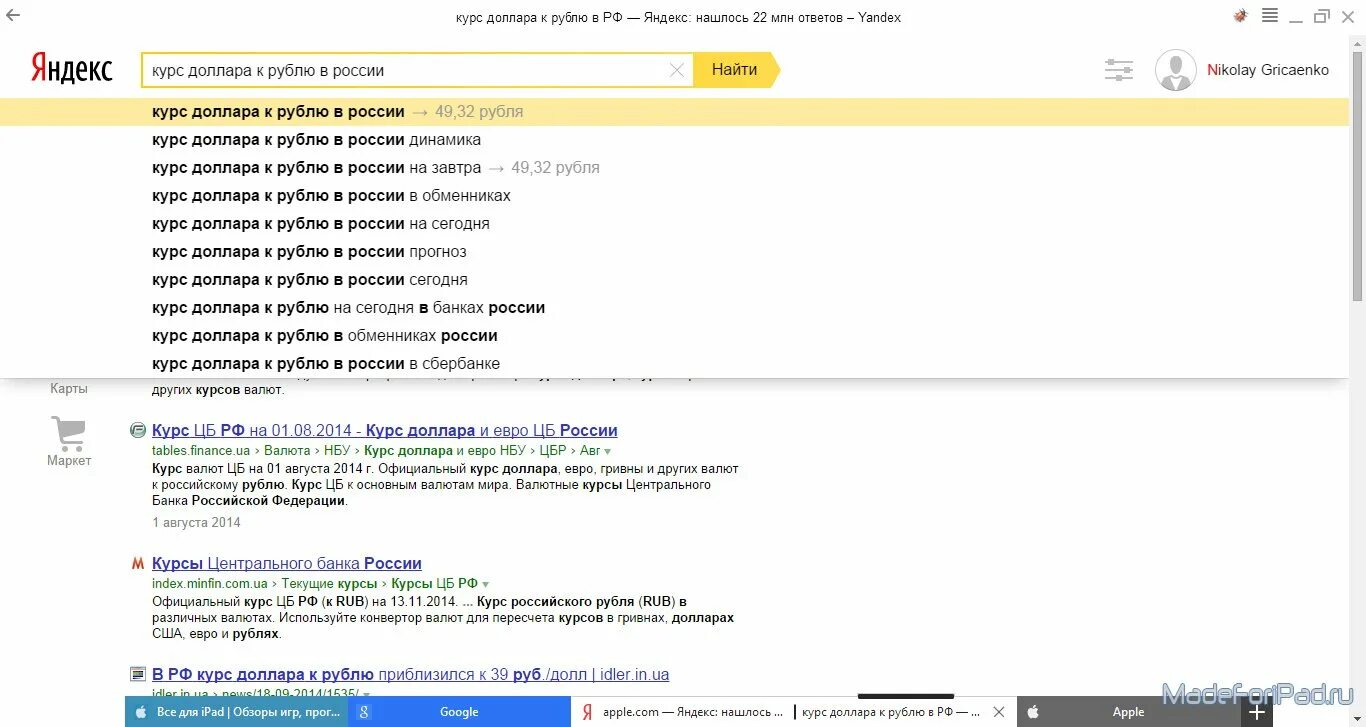
Task: Open Nikolay Gricaenko account name
Action: 1268,70
